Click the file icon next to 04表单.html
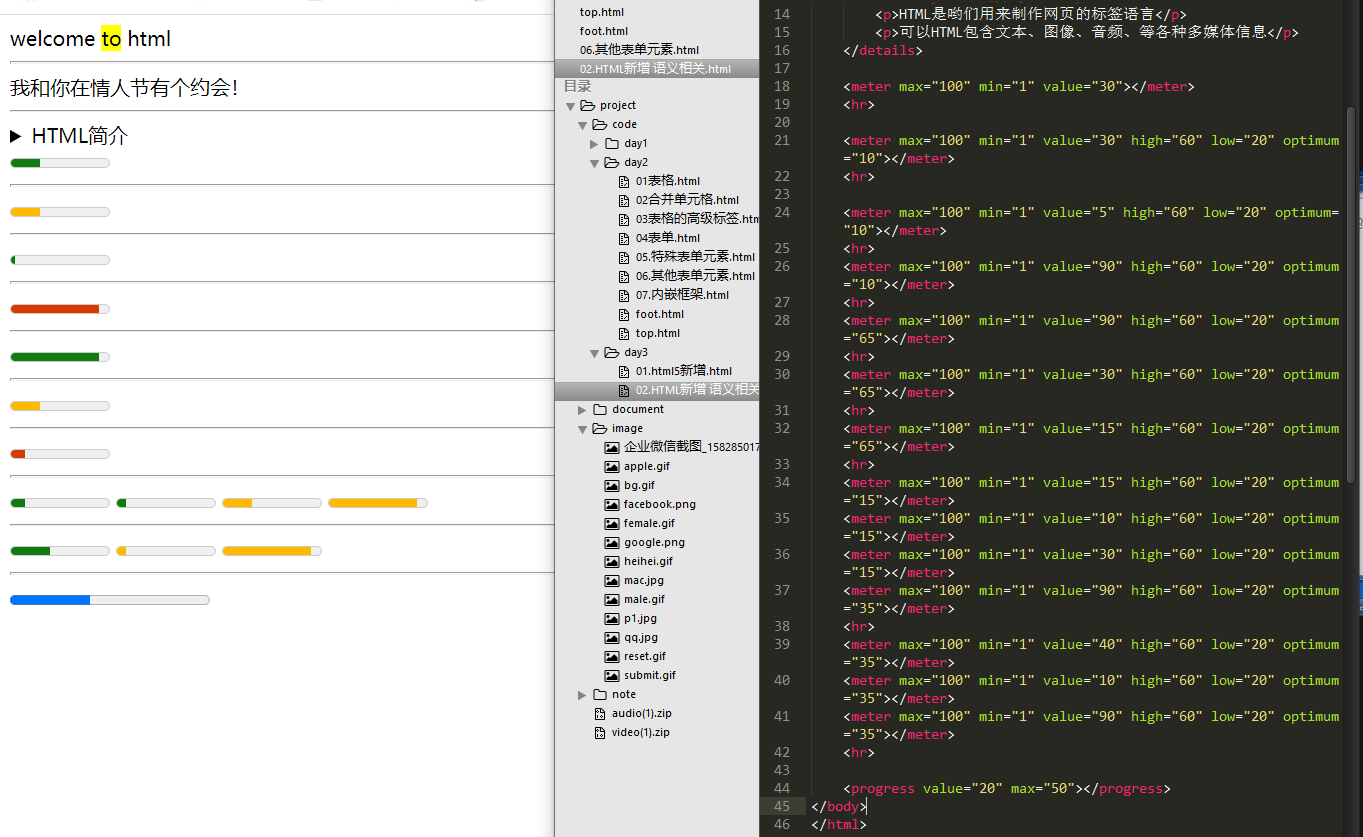The width and height of the screenshot is (1363, 837). (x=624, y=238)
